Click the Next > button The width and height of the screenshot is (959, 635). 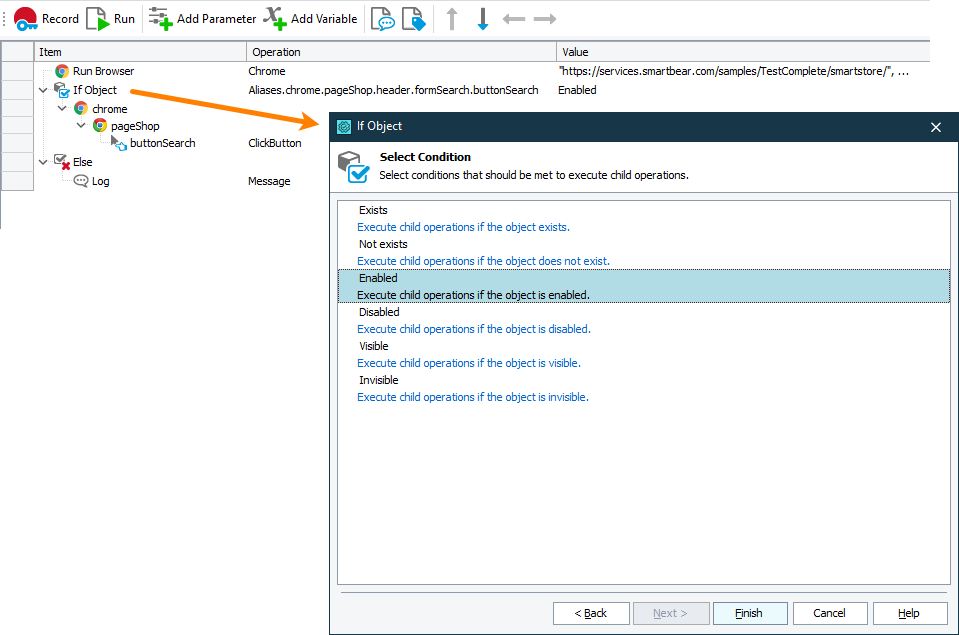click(671, 613)
